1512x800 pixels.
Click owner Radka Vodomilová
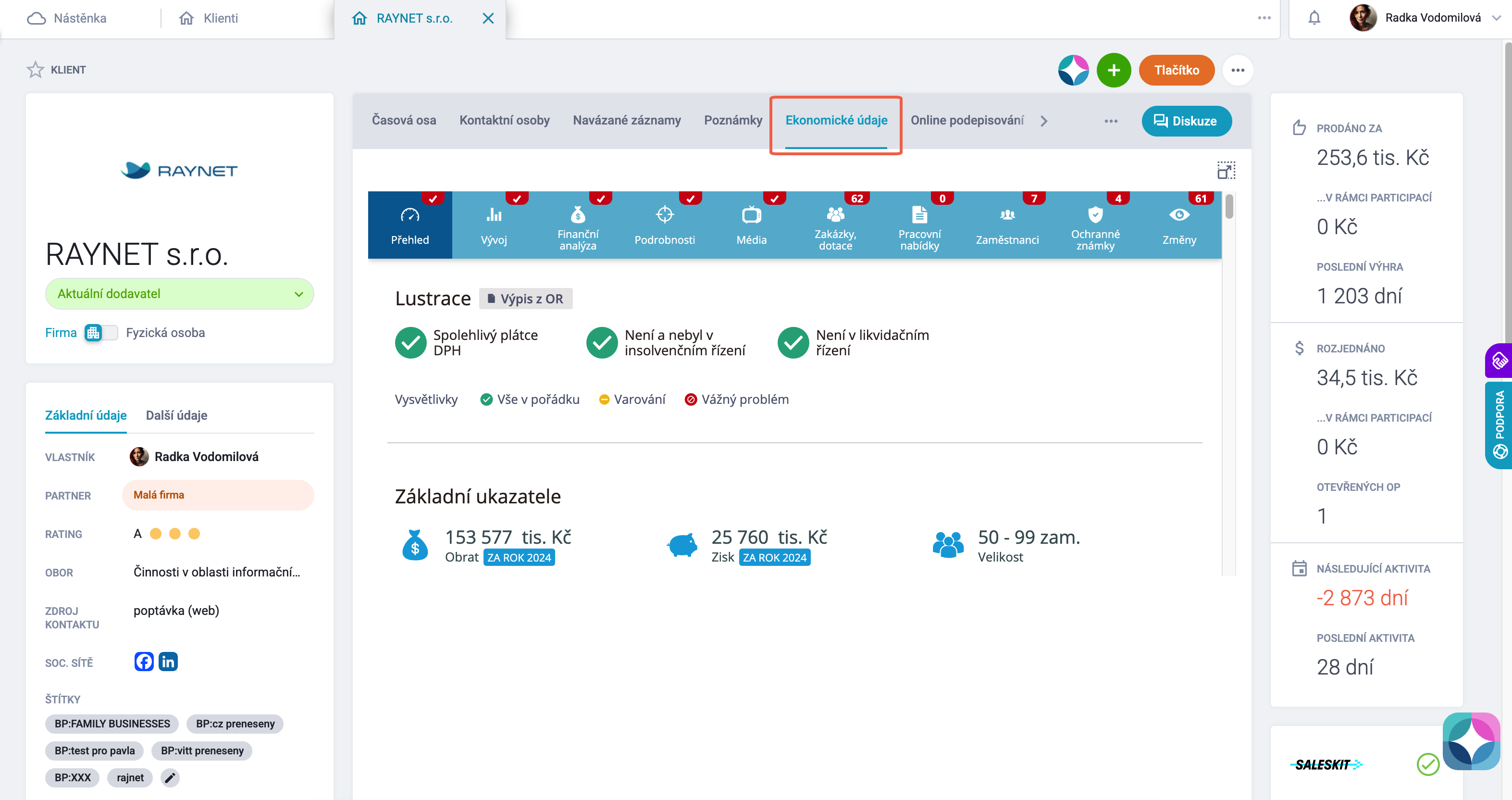(194, 457)
